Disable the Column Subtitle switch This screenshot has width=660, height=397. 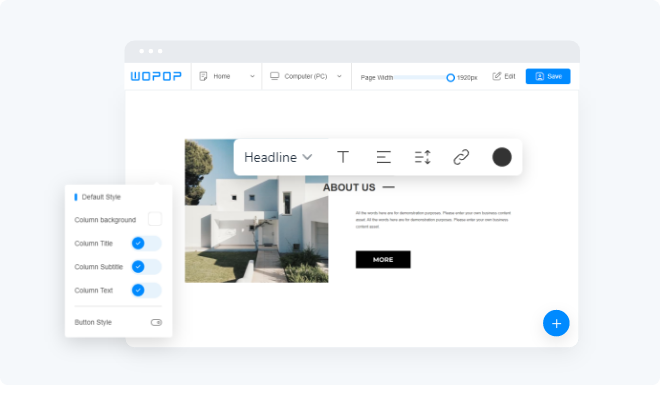146,266
